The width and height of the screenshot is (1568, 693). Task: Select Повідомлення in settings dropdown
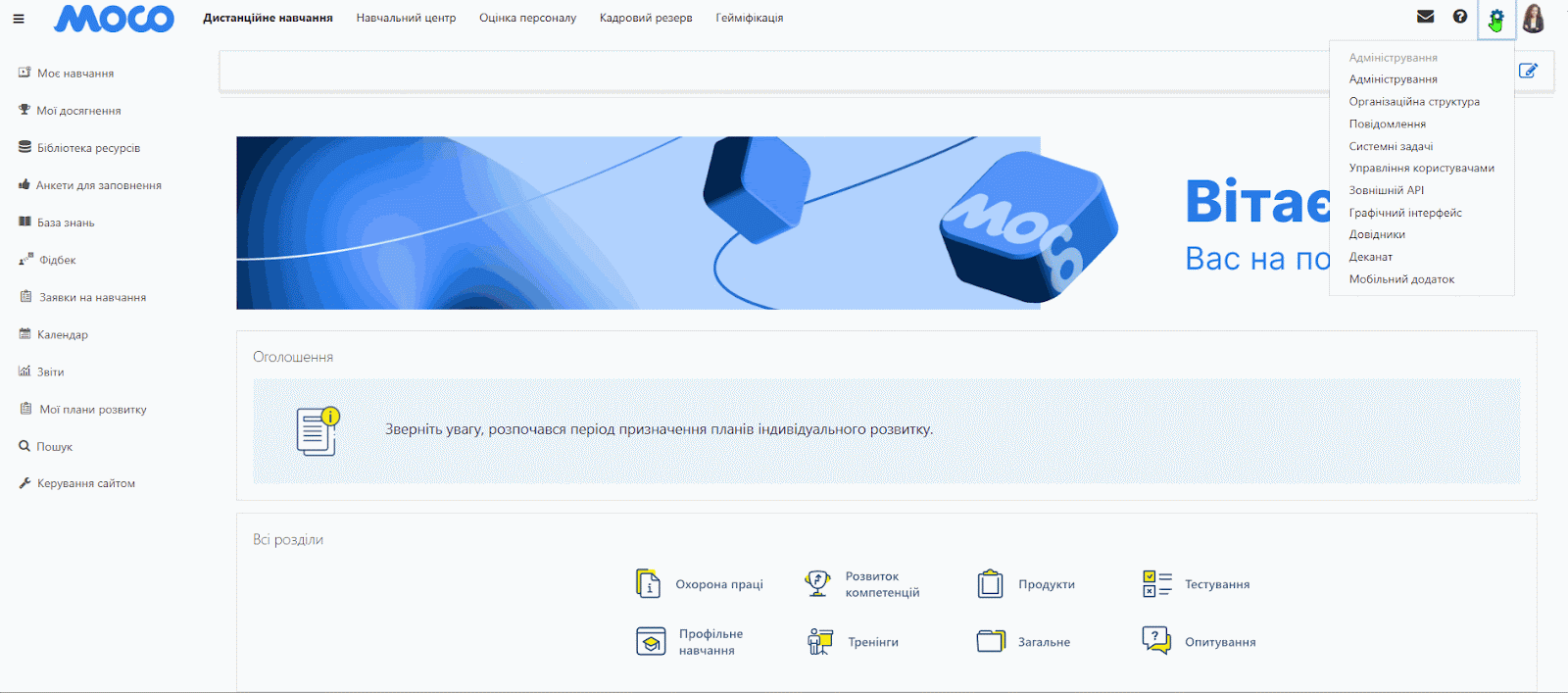click(1387, 124)
